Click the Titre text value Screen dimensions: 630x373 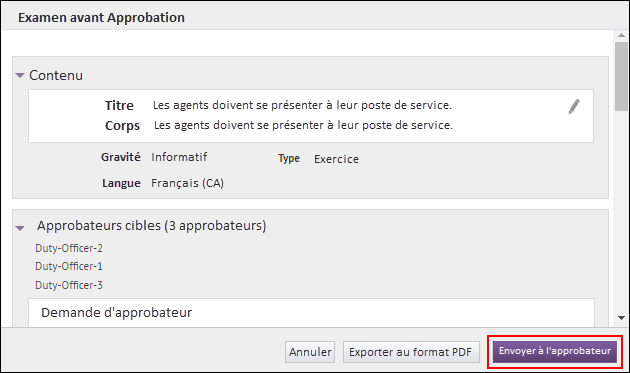302,105
